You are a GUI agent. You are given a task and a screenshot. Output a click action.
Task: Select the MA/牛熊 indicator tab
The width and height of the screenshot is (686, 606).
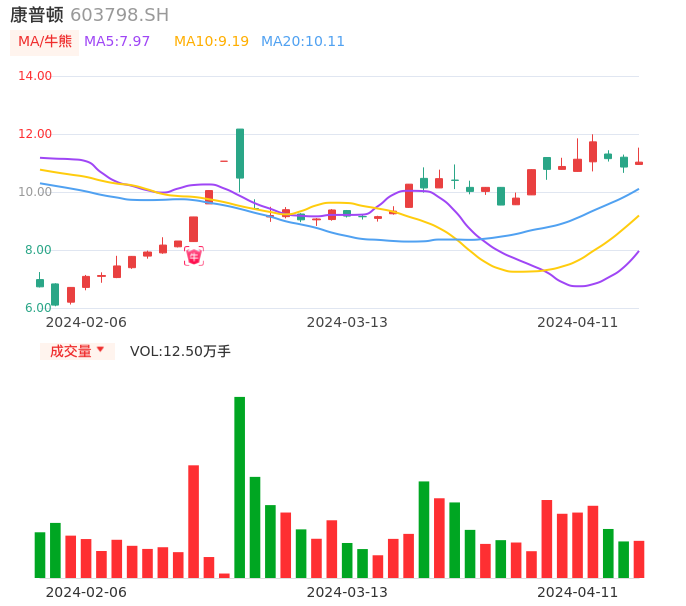45,42
